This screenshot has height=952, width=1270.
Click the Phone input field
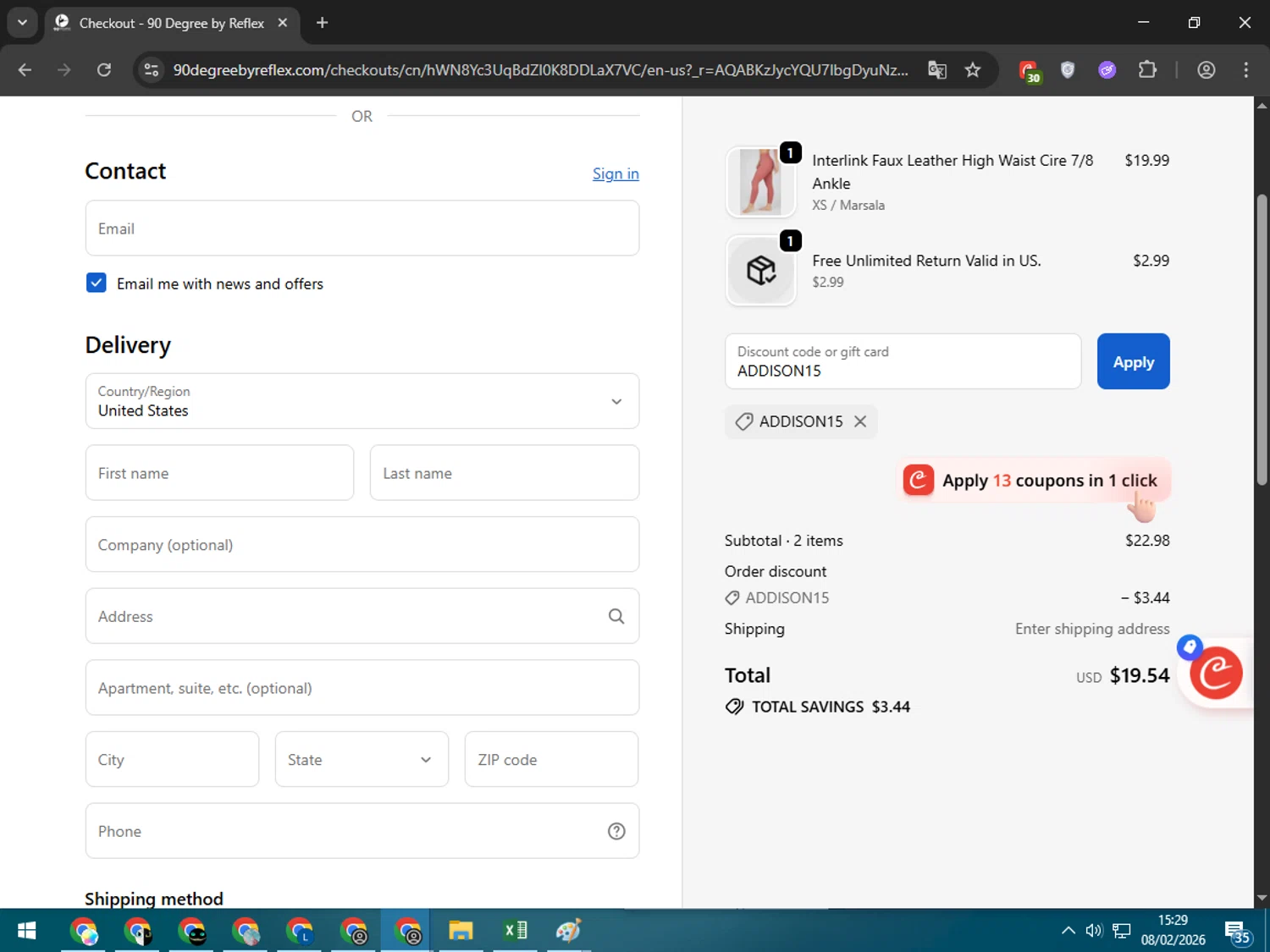click(x=362, y=831)
